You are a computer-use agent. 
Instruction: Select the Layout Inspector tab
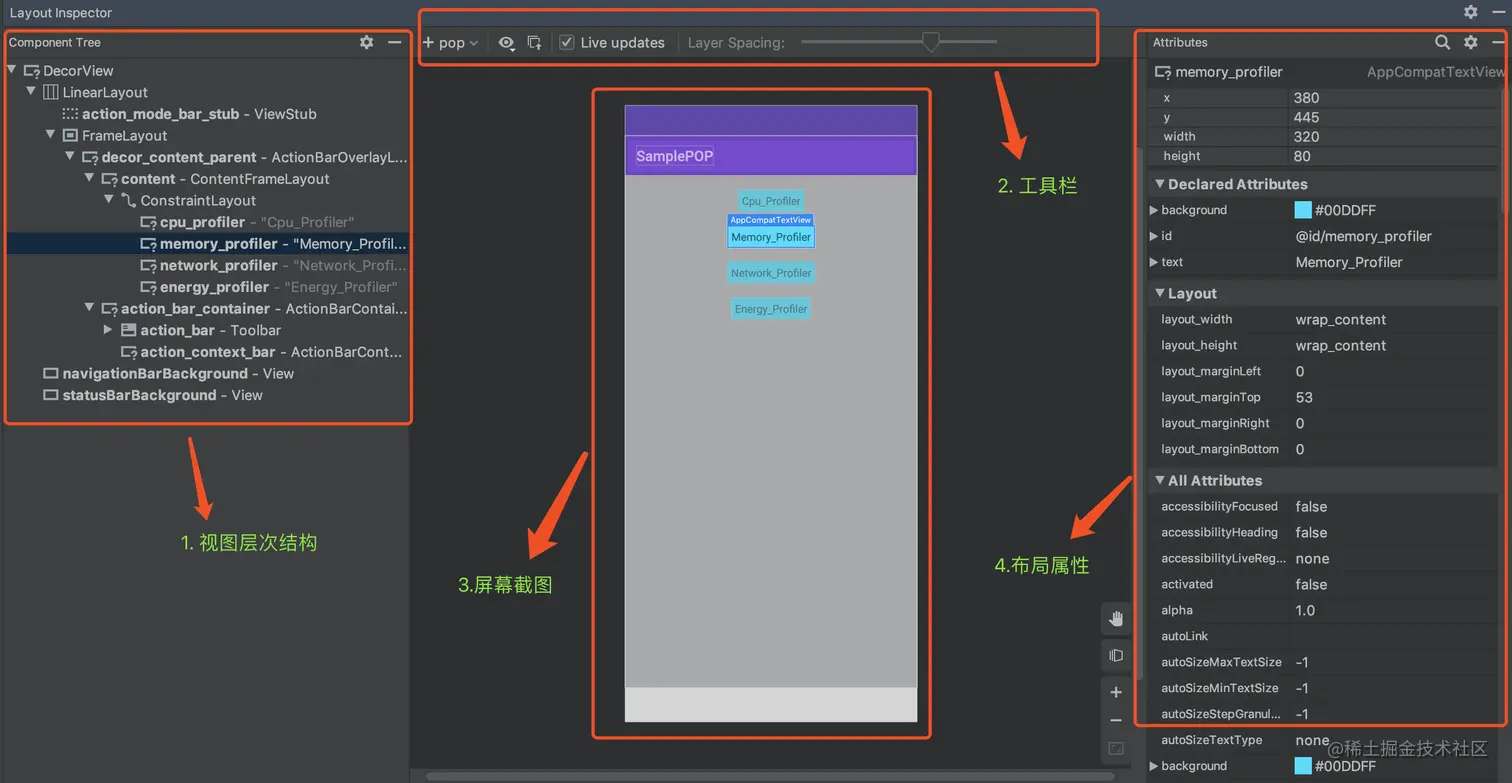[x=61, y=13]
